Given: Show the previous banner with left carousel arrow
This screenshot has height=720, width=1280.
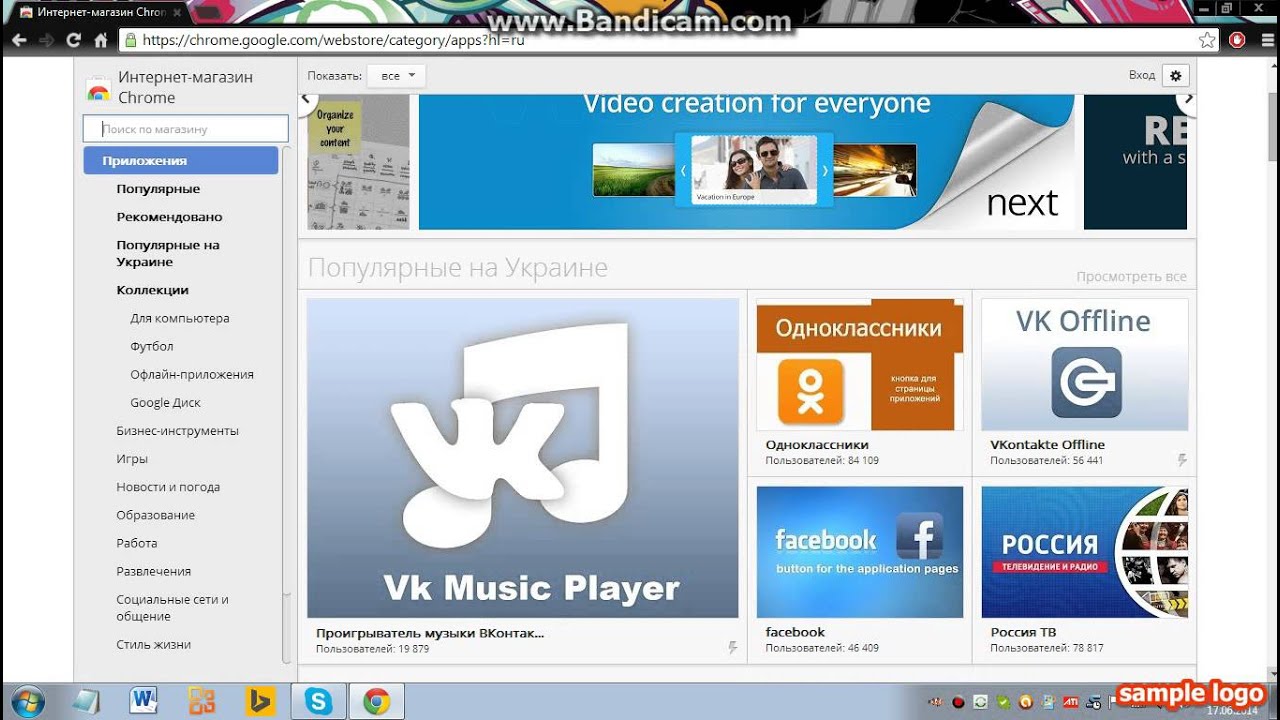Looking at the screenshot, I should 307,98.
